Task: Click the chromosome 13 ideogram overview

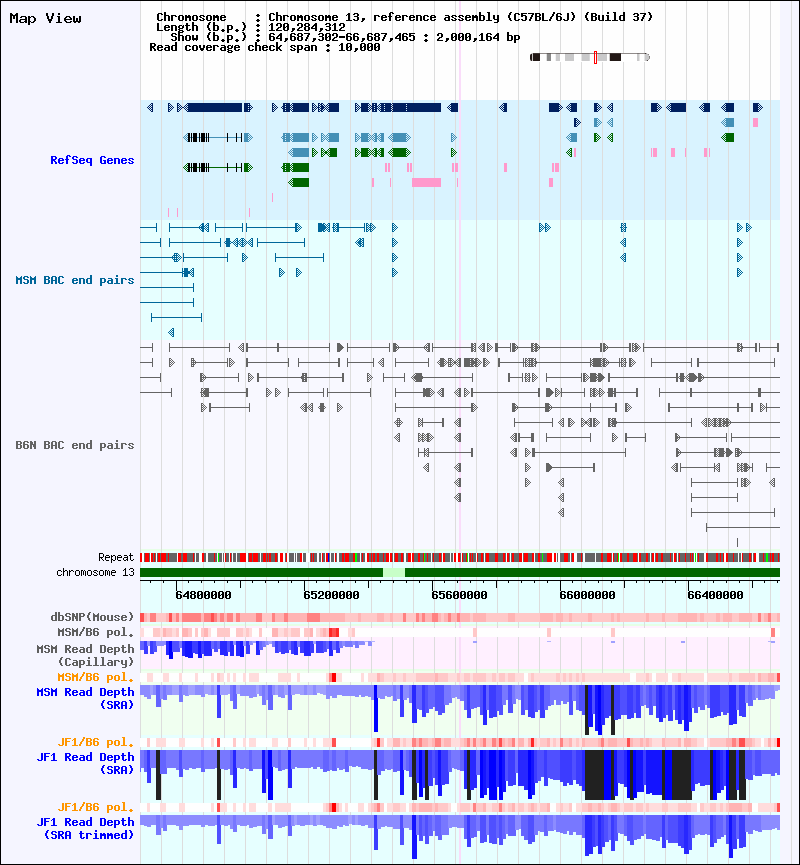Action: click(x=590, y=57)
